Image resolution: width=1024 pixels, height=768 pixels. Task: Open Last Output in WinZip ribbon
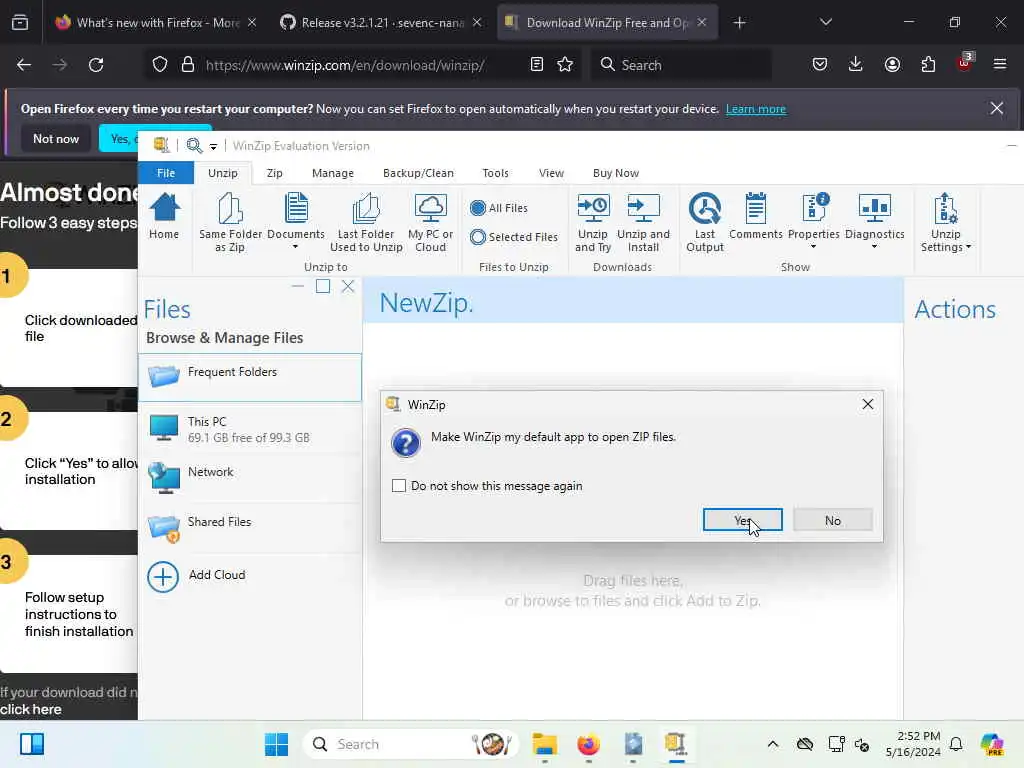tap(705, 222)
